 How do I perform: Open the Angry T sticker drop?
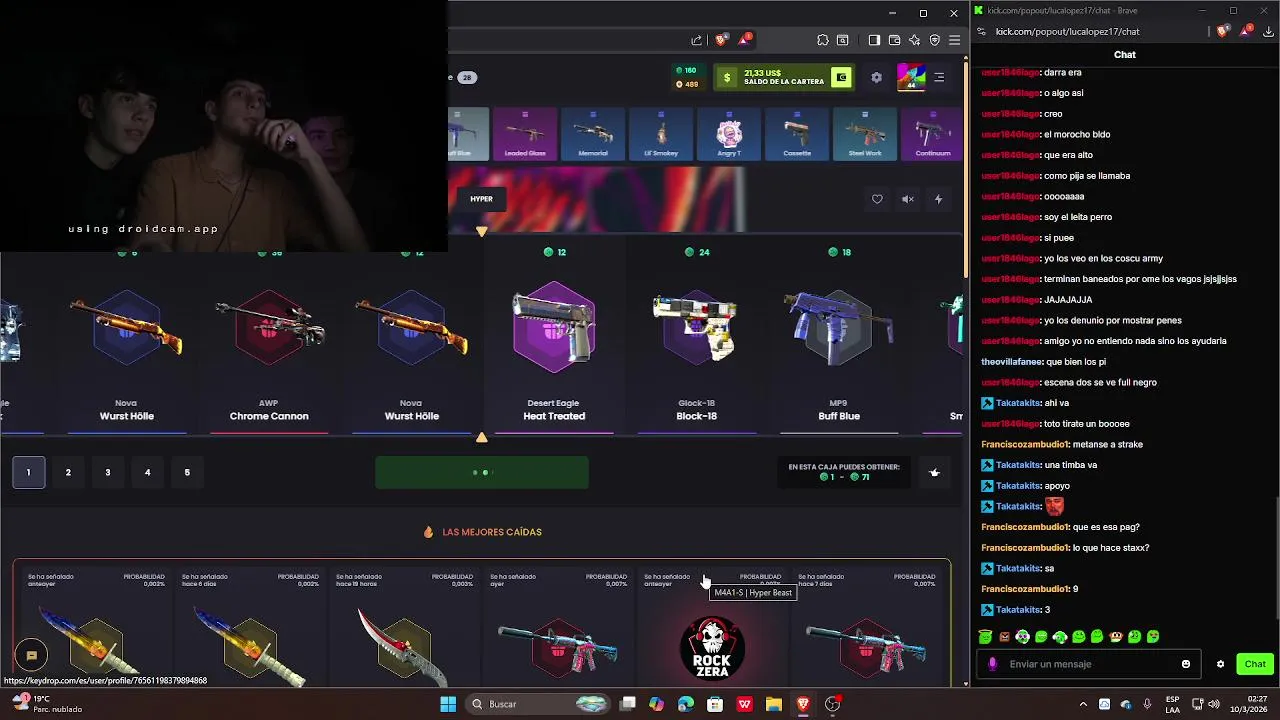pos(729,134)
